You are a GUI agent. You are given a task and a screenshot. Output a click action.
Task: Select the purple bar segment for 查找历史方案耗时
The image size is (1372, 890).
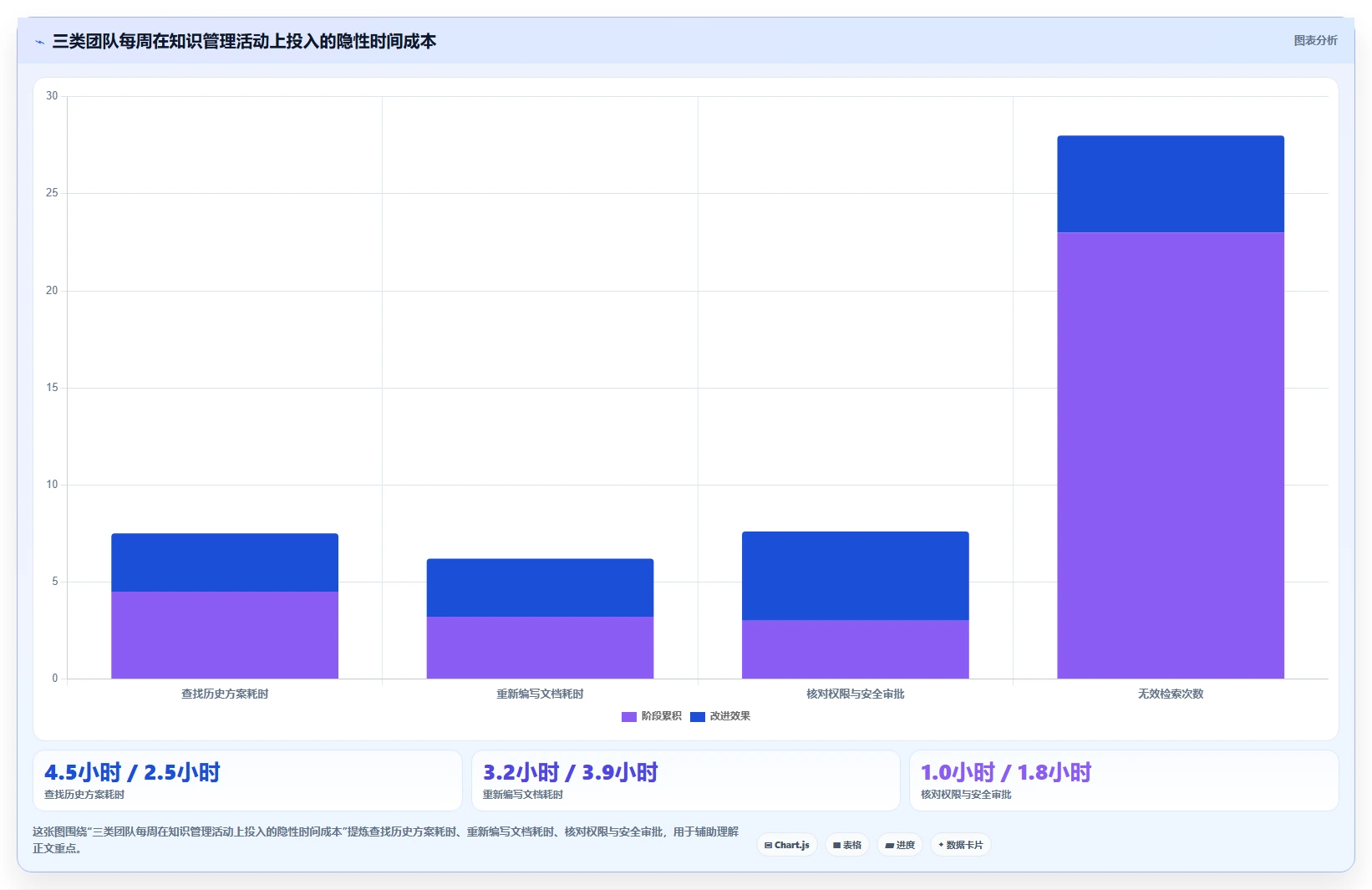(x=225, y=635)
